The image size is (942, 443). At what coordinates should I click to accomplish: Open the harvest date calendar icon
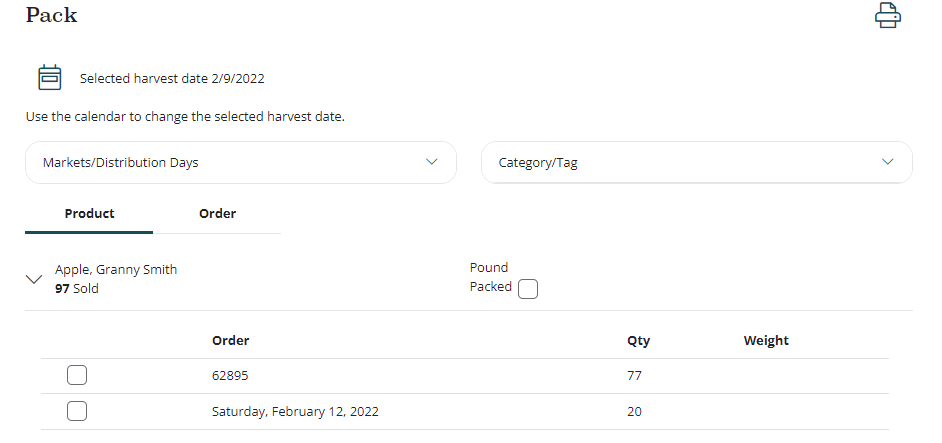pos(50,78)
